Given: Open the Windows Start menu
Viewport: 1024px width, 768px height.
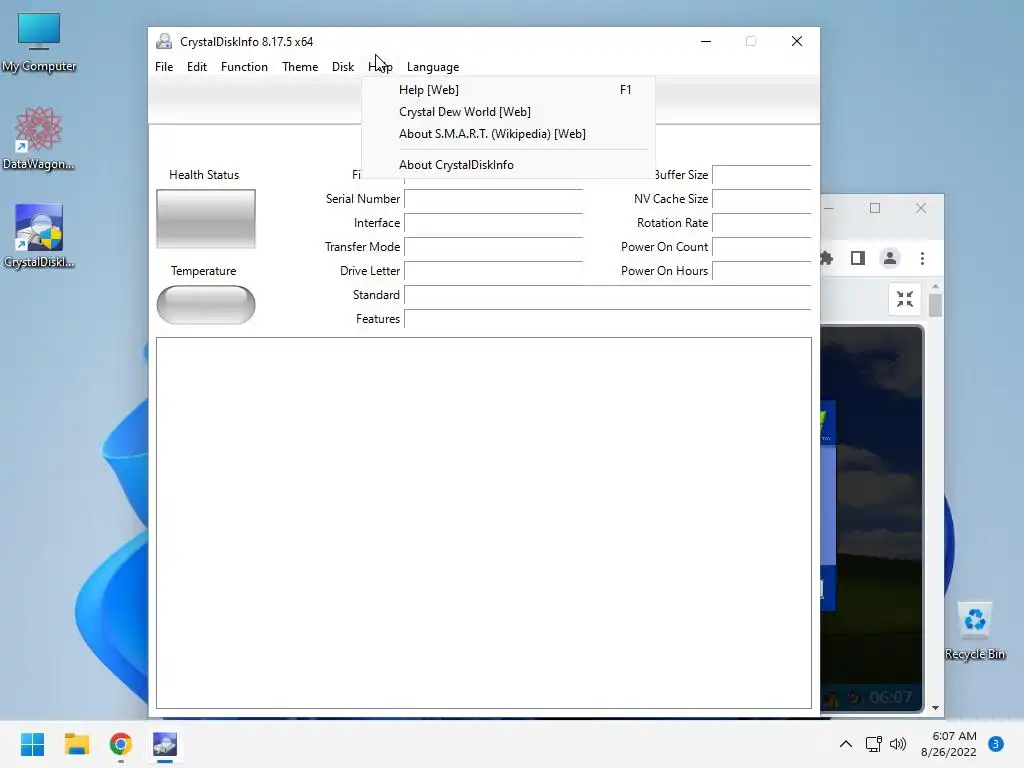Looking at the screenshot, I should (x=33, y=744).
